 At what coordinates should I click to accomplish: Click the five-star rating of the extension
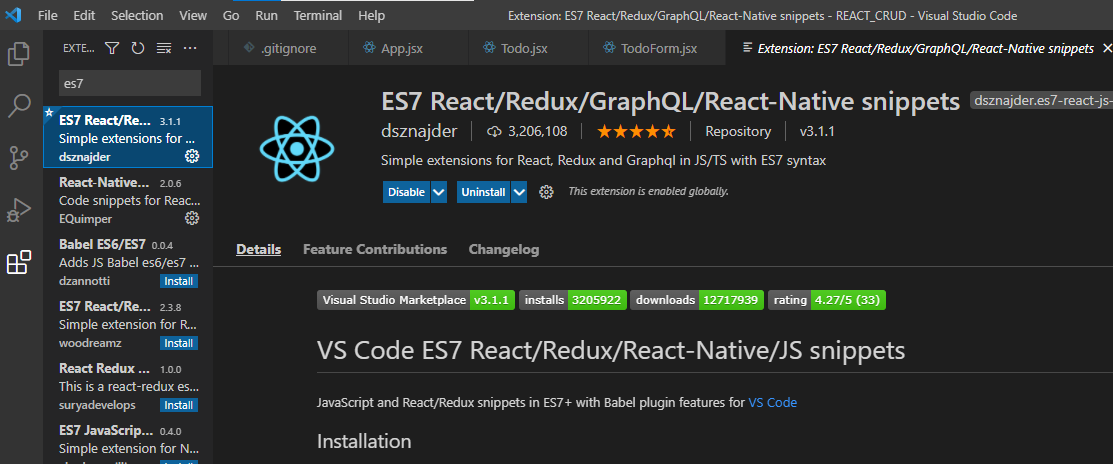(x=636, y=131)
